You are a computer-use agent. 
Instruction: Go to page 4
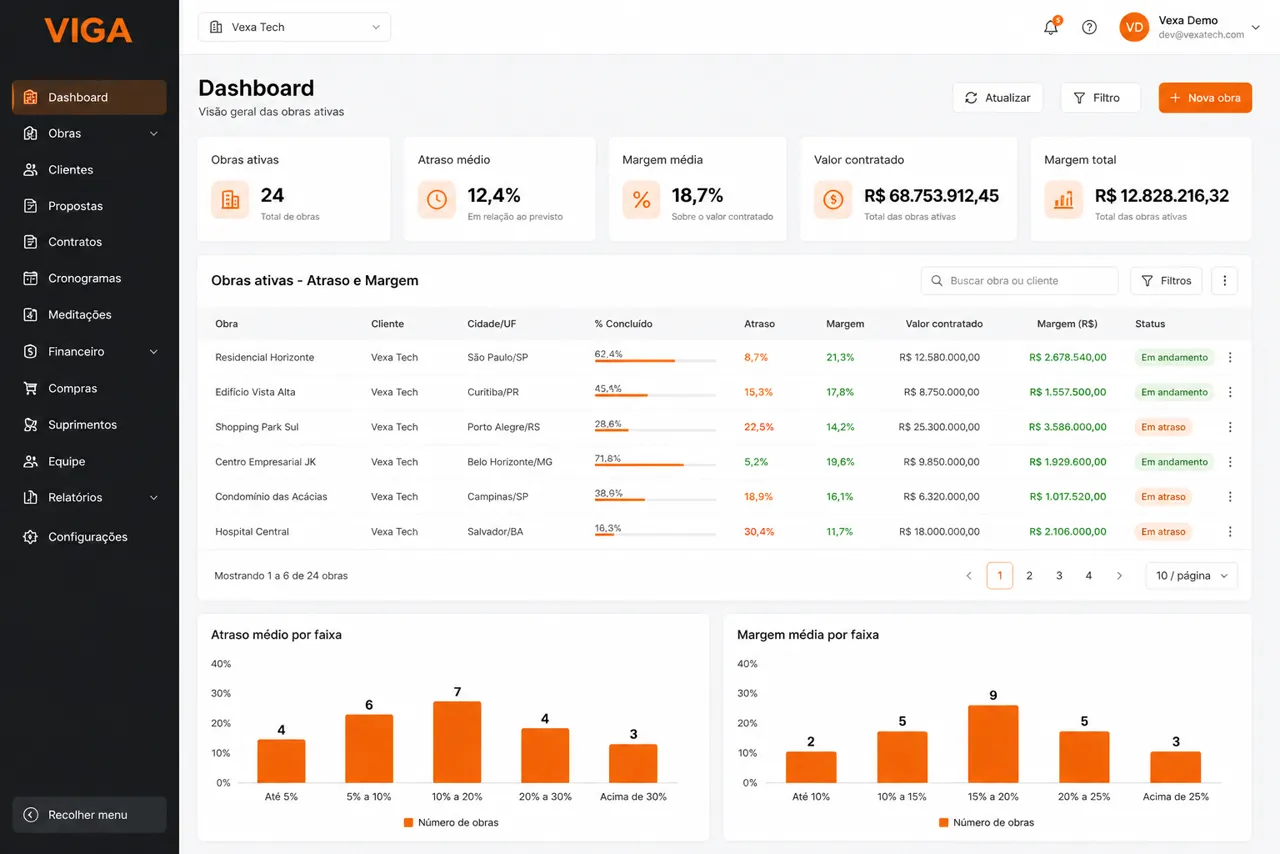pyautogui.click(x=1089, y=576)
